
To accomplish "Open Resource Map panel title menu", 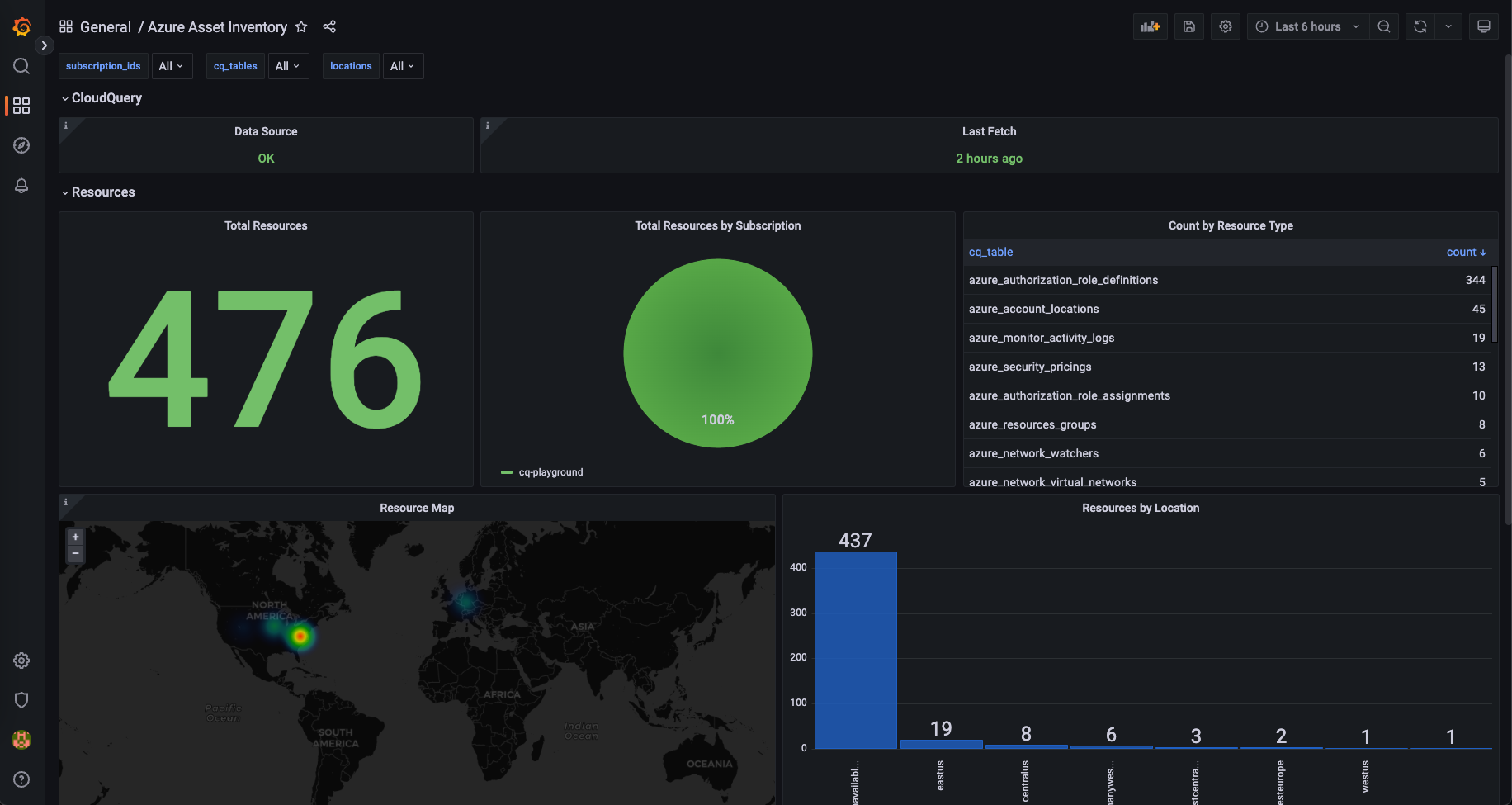I will tap(417, 508).
